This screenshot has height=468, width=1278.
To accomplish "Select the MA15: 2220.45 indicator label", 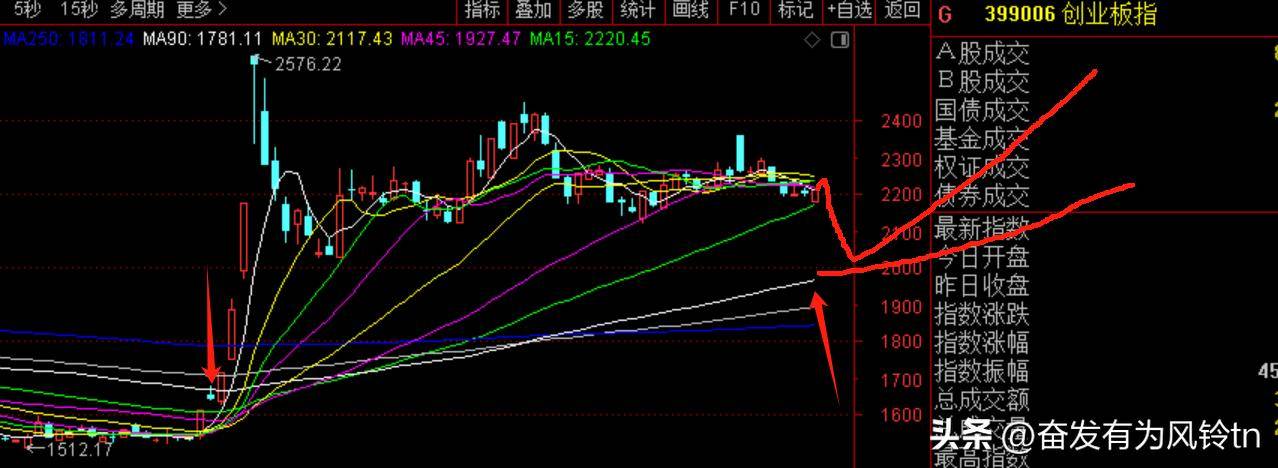I will (x=590, y=39).
